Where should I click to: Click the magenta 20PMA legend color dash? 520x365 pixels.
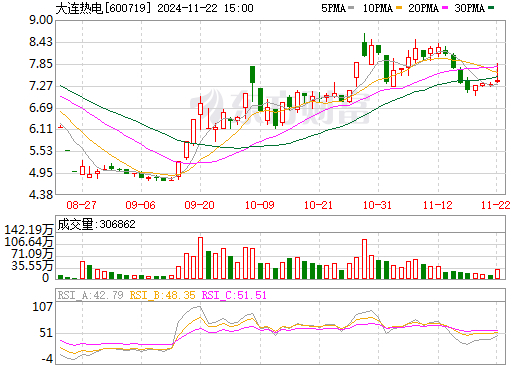pyautogui.click(x=445, y=8)
